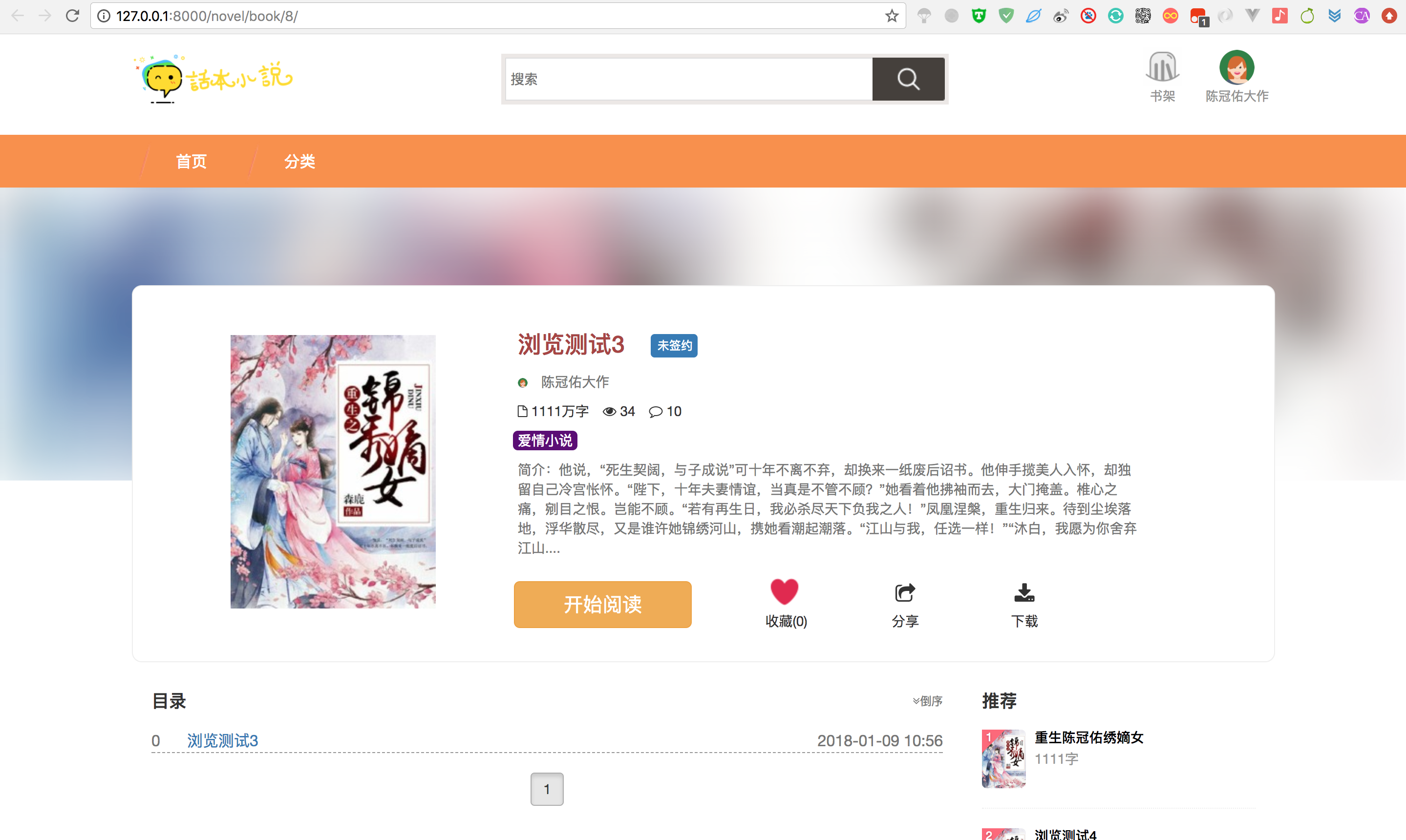1406x840 pixels.
Task: Open chapter link 浏览测试3 in catalog
Action: click(223, 740)
